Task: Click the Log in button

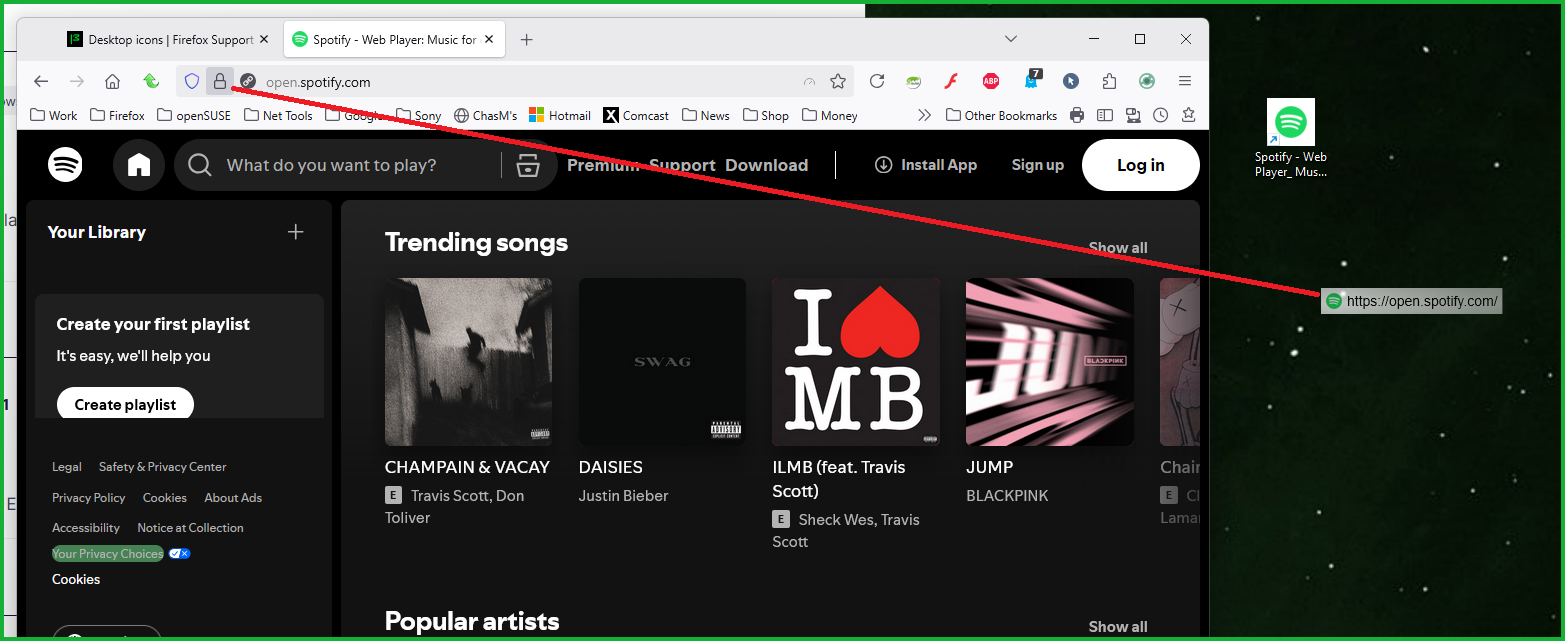Action: [1141, 165]
